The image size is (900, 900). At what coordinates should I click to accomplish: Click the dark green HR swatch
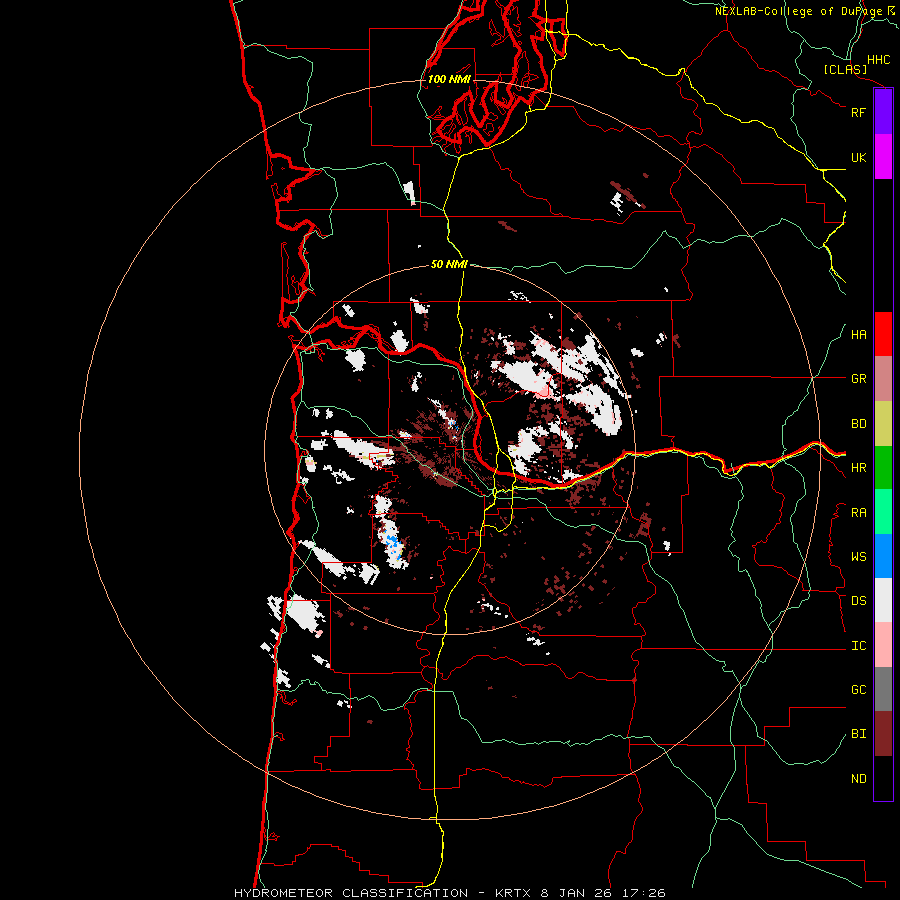click(x=883, y=467)
